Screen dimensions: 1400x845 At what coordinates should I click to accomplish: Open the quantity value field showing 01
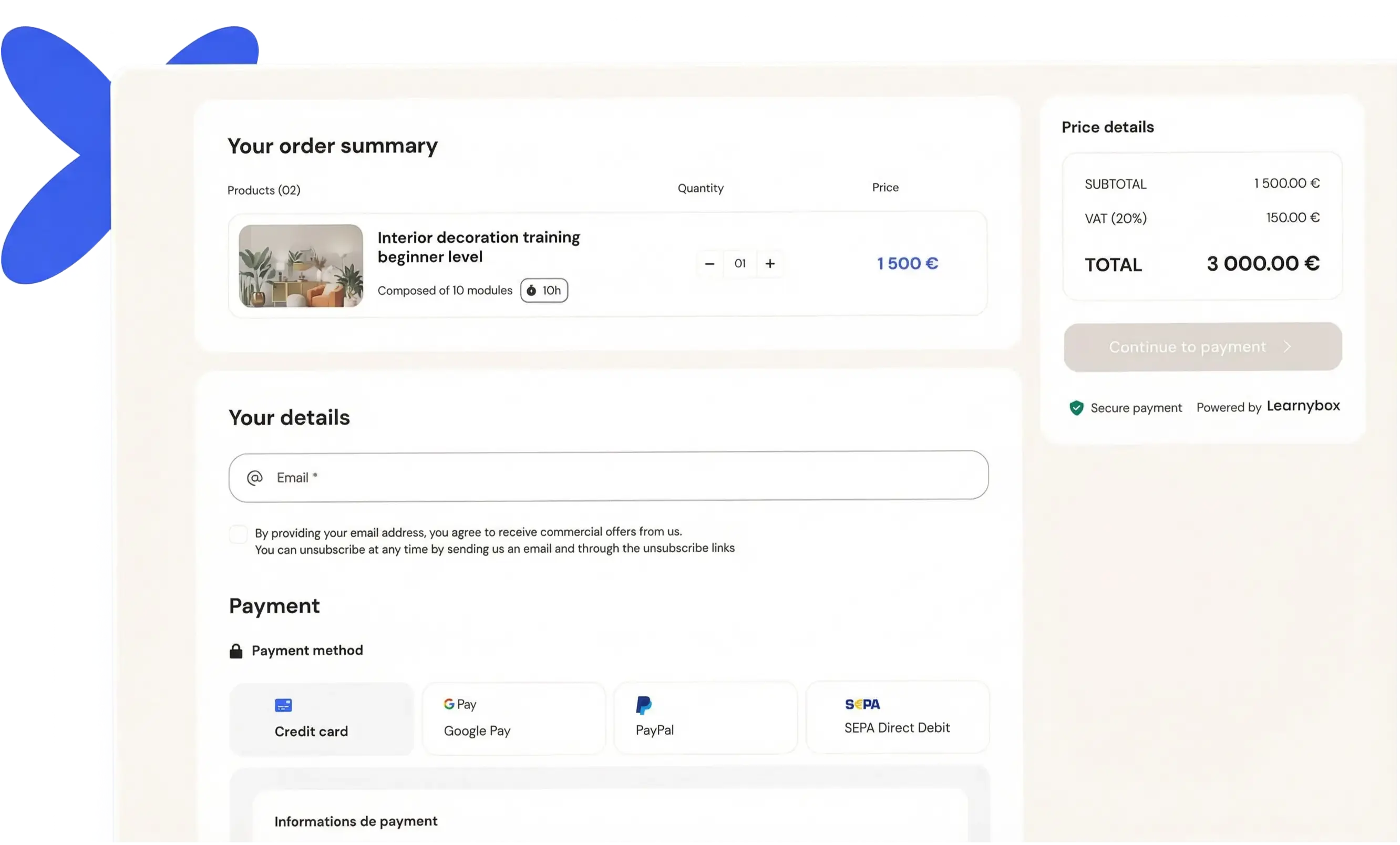(x=739, y=263)
